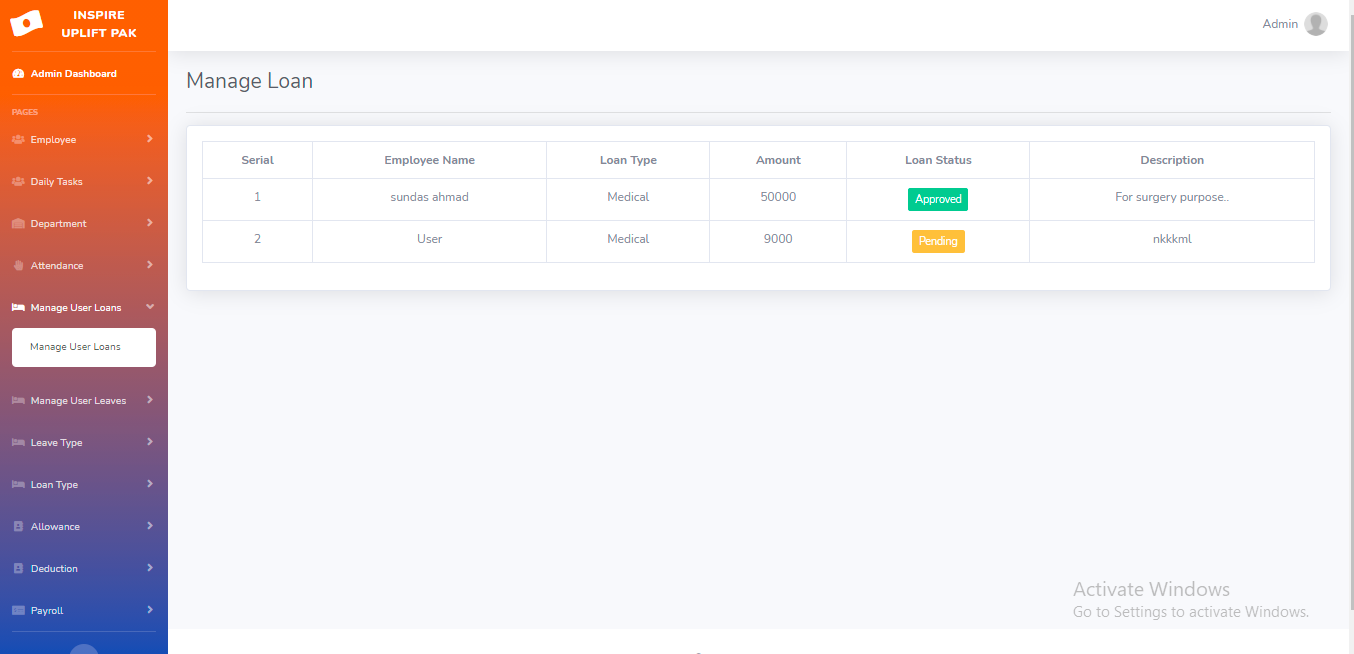Click the green Approved status badge
Screen dimensions: 1354x654
(x=937, y=199)
